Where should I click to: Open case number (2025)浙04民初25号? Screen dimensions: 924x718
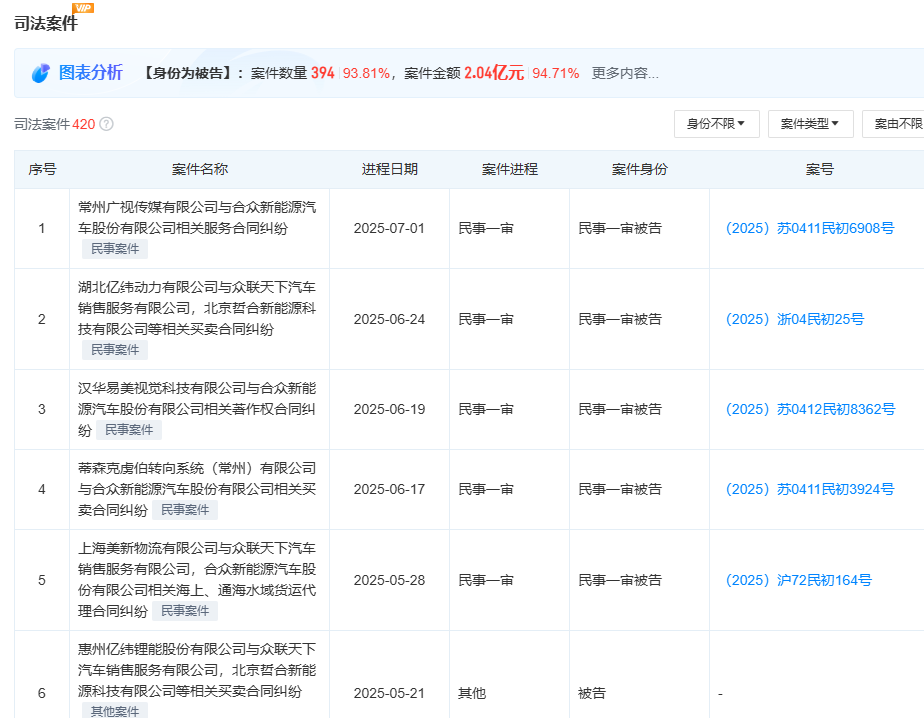[x=794, y=319]
